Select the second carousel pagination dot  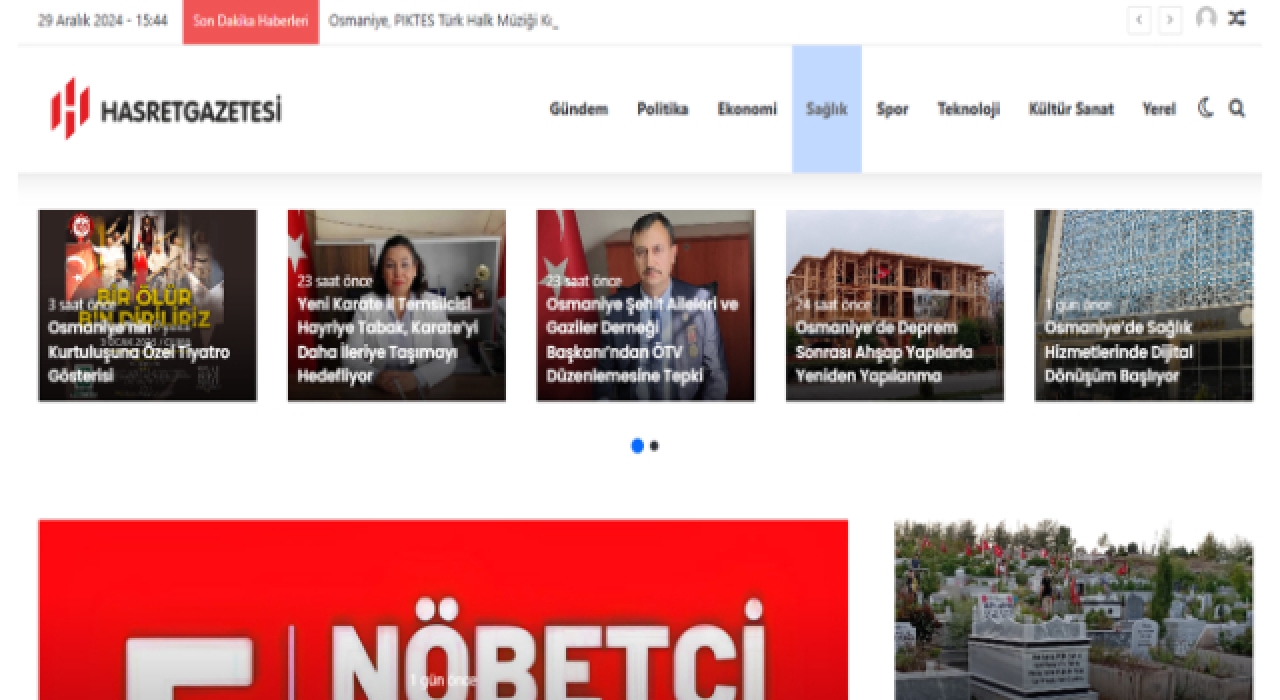coord(654,446)
